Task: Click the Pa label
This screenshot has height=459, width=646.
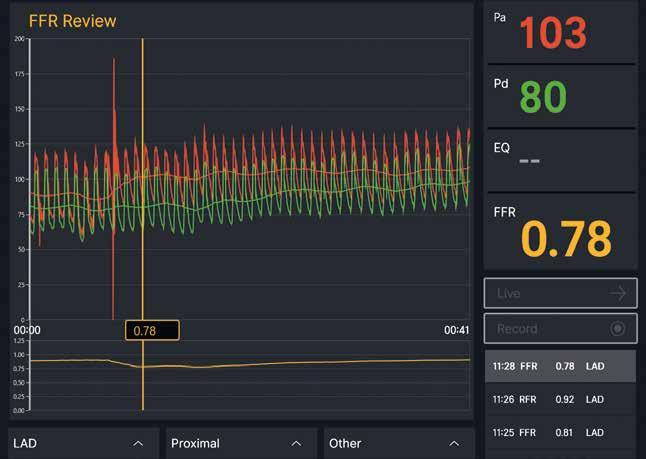Action: (500, 18)
